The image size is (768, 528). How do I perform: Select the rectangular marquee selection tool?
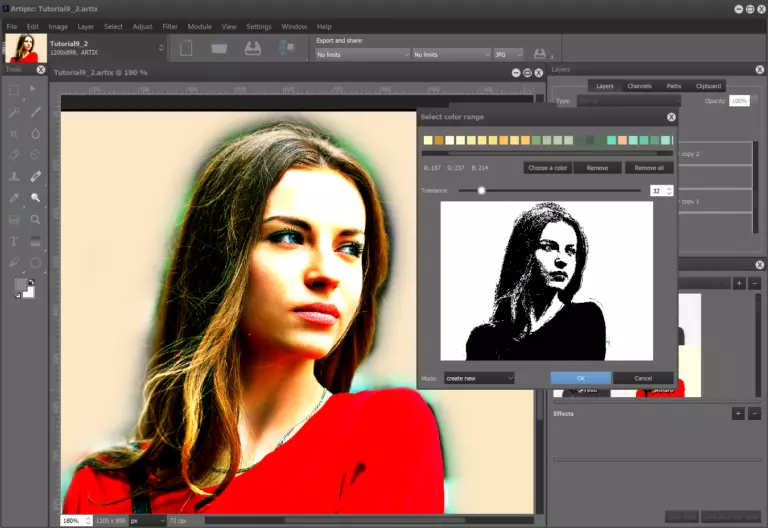[14, 90]
